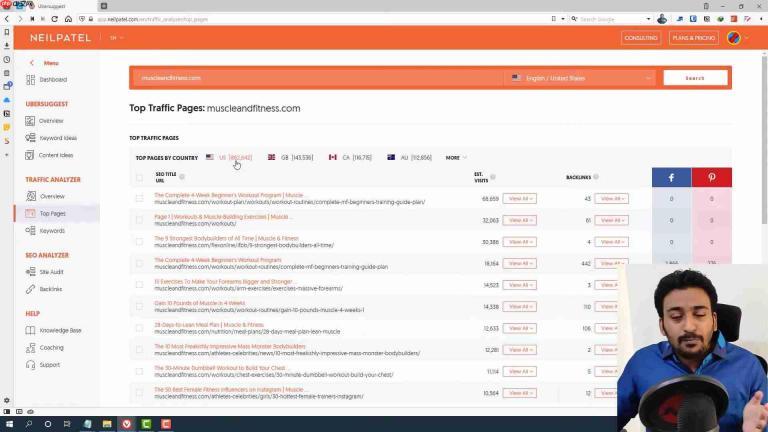Click the info icon next to Est. Visits
Image resolution: width=768 pixels, height=432 pixels.
pos(493,177)
